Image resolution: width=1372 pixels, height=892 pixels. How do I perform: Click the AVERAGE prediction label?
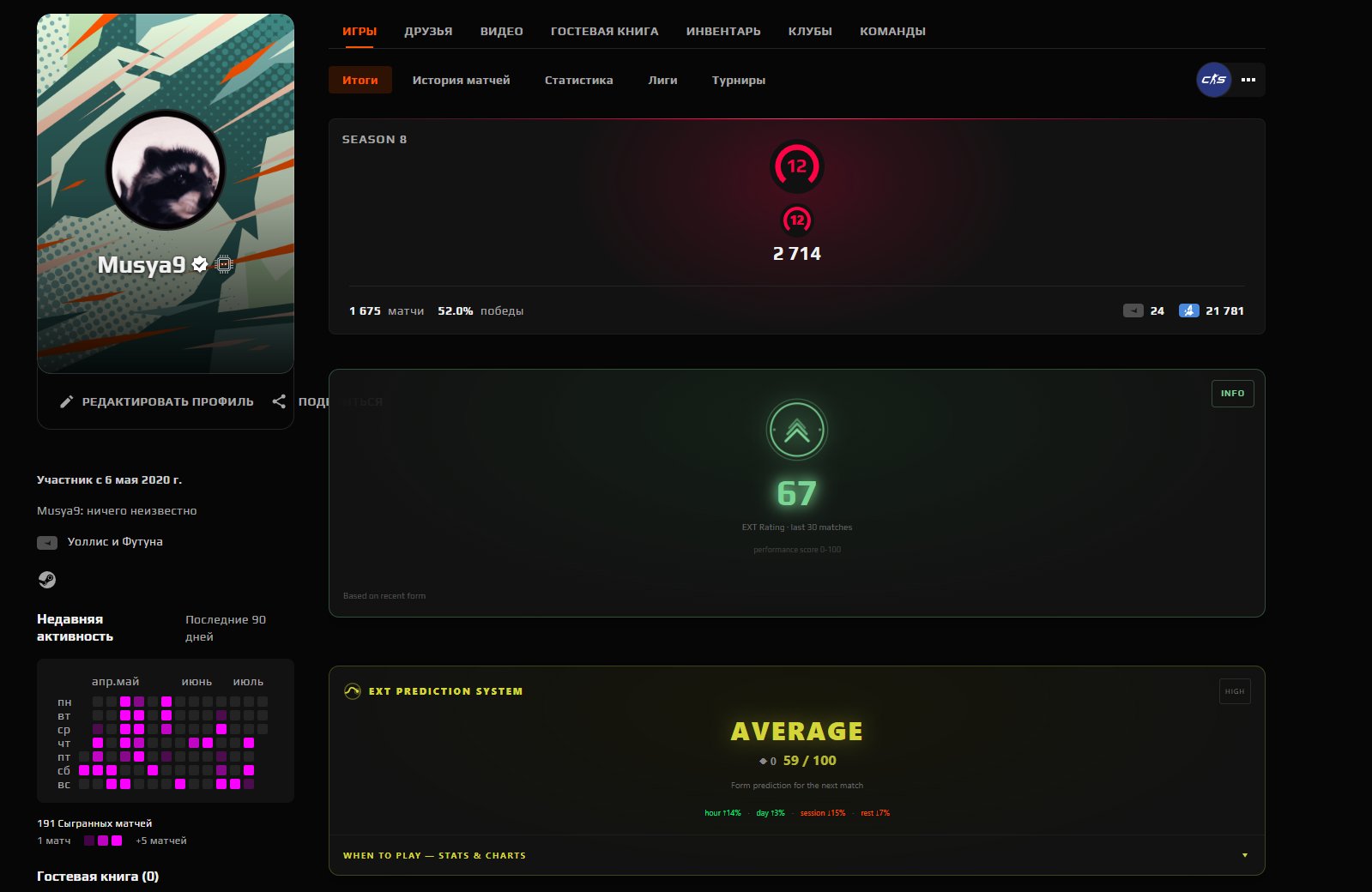pyautogui.click(x=797, y=731)
